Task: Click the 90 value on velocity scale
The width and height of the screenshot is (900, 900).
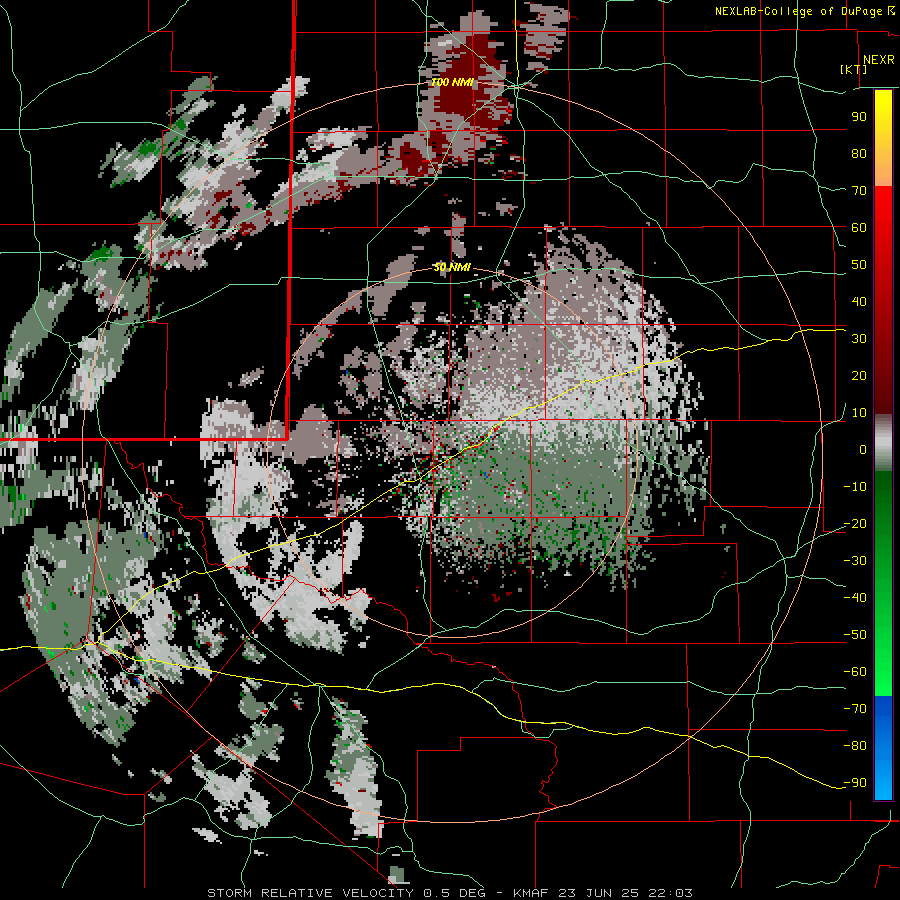Action: (859, 117)
